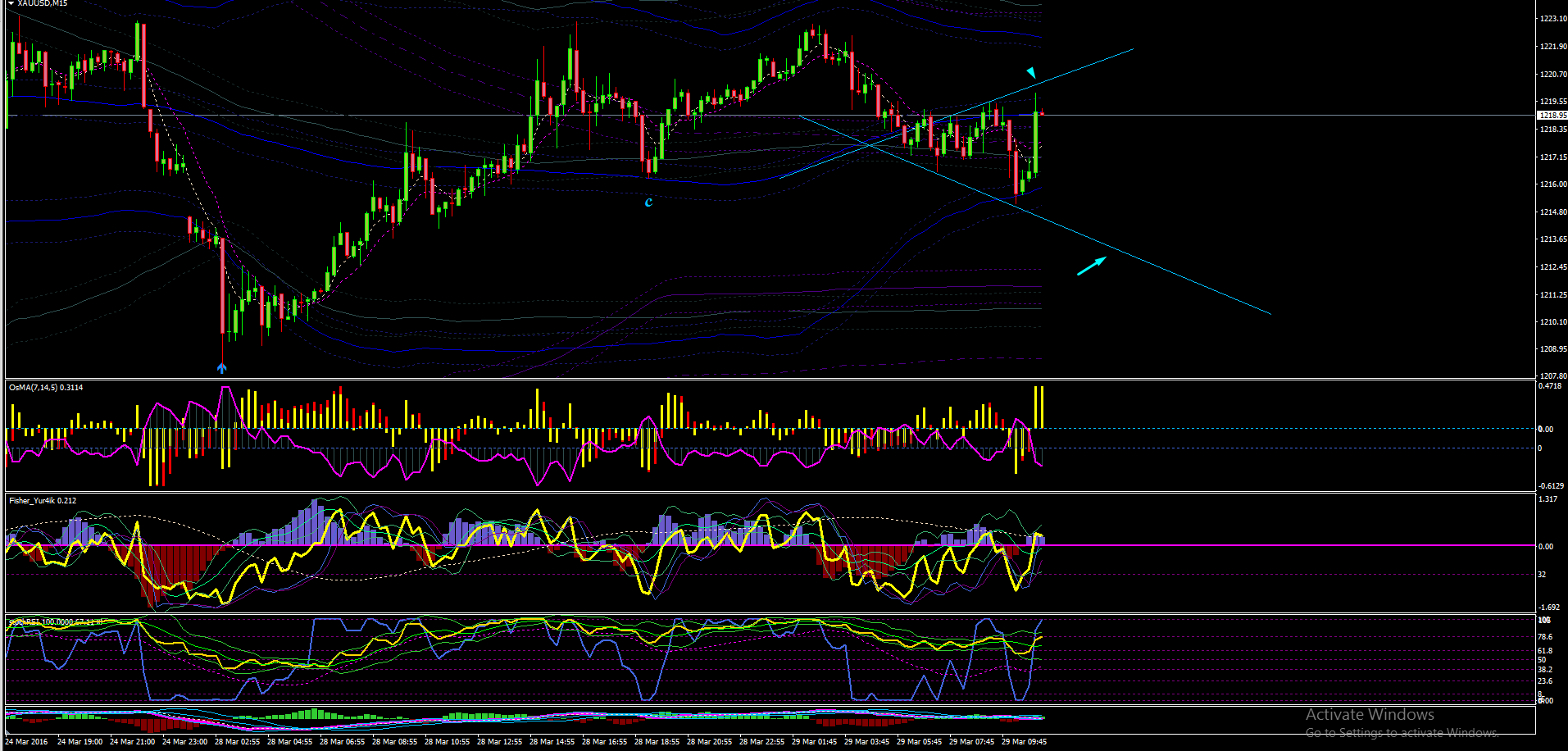Click the StochRSI level 61.8 label
Image resolution: width=1568 pixels, height=751 pixels.
tap(1545, 651)
